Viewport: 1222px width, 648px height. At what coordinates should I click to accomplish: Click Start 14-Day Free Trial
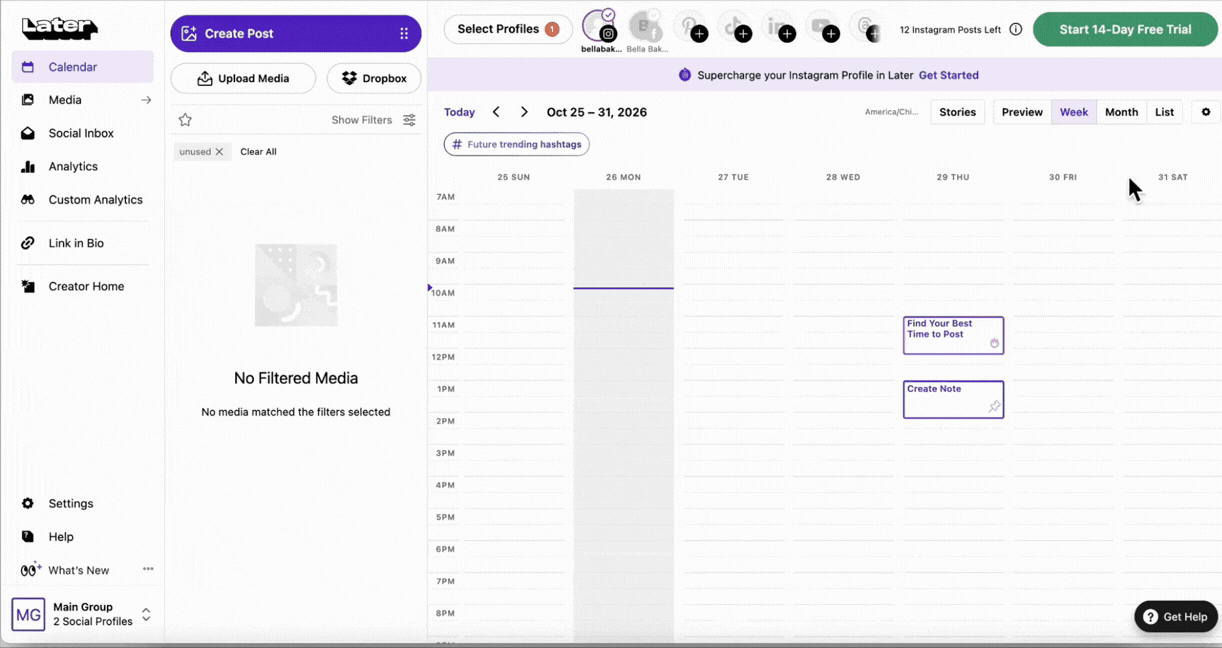pyautogui.click(x=1125, y=29)
